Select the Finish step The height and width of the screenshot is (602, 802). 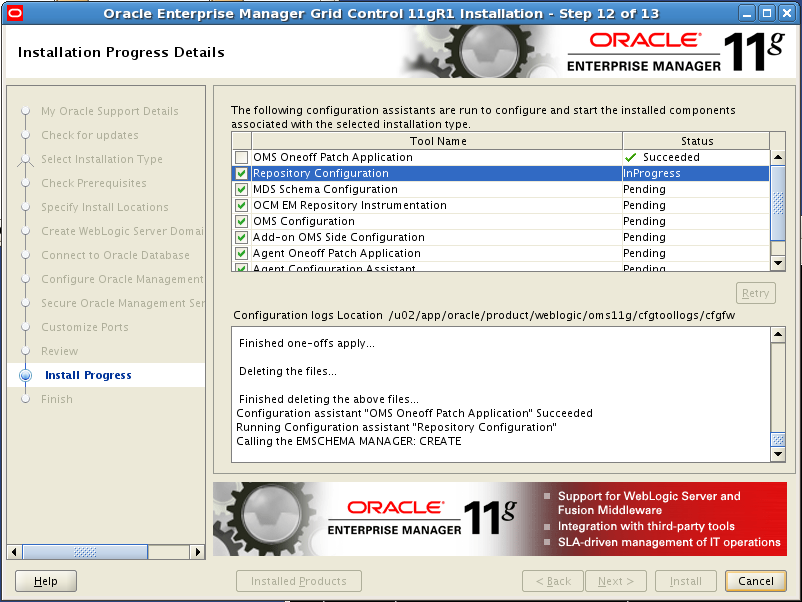click(57, 399)
